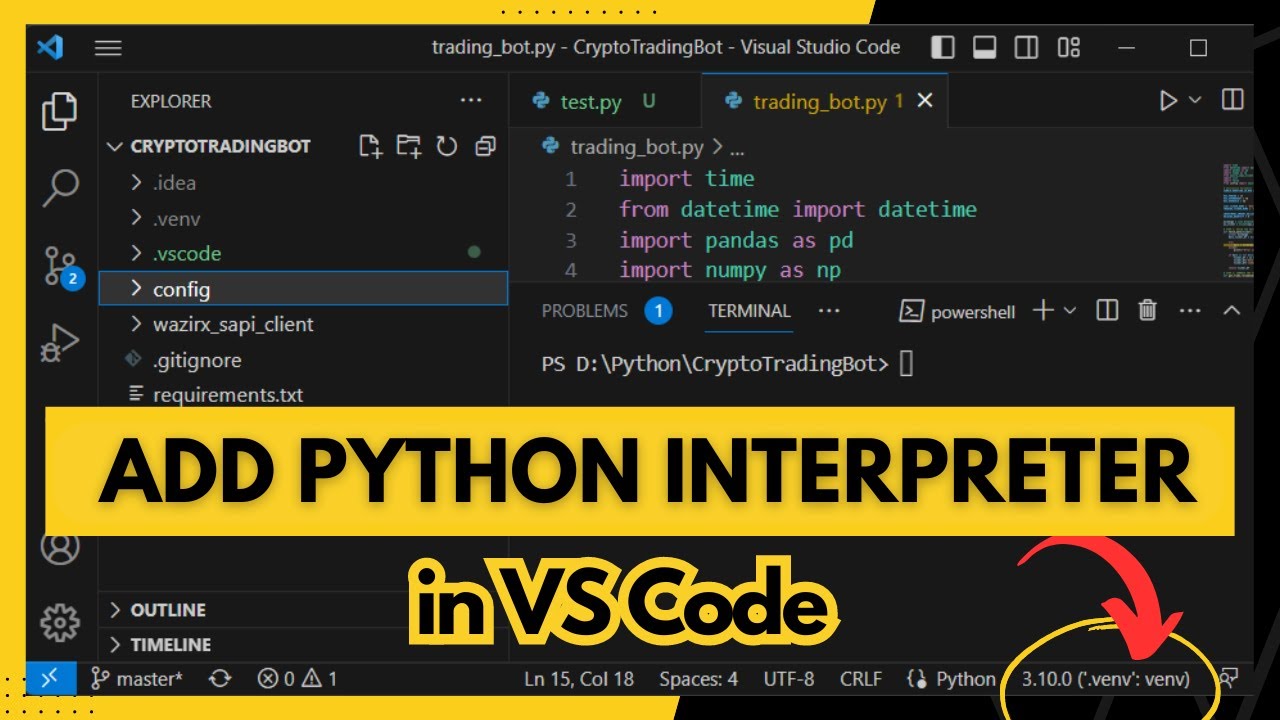This screenshot has height=720, width=1280.
Task: Change file encoding UTF-8
Action: [789, 679]
